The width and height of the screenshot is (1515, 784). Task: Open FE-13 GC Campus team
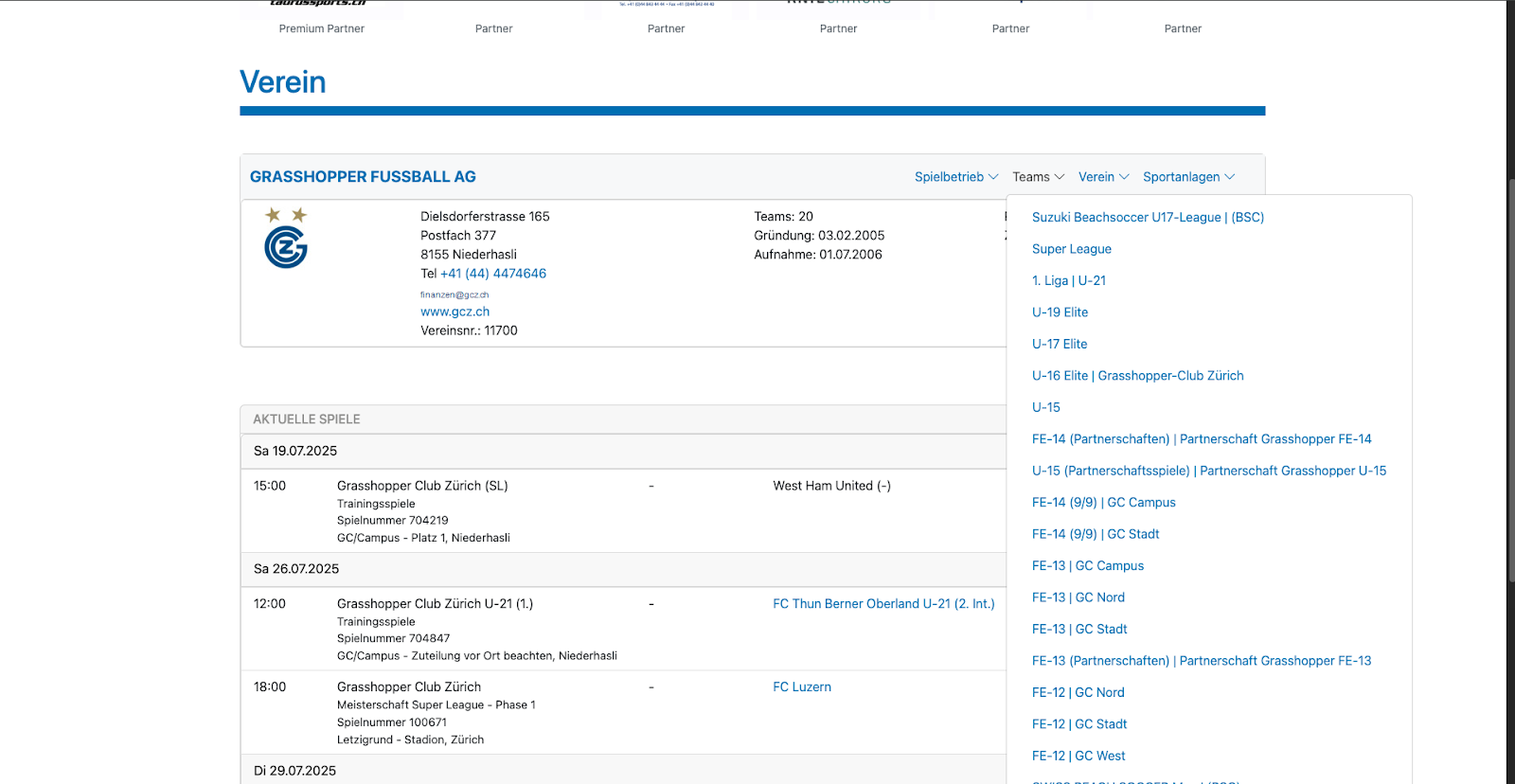[1088, 566]
